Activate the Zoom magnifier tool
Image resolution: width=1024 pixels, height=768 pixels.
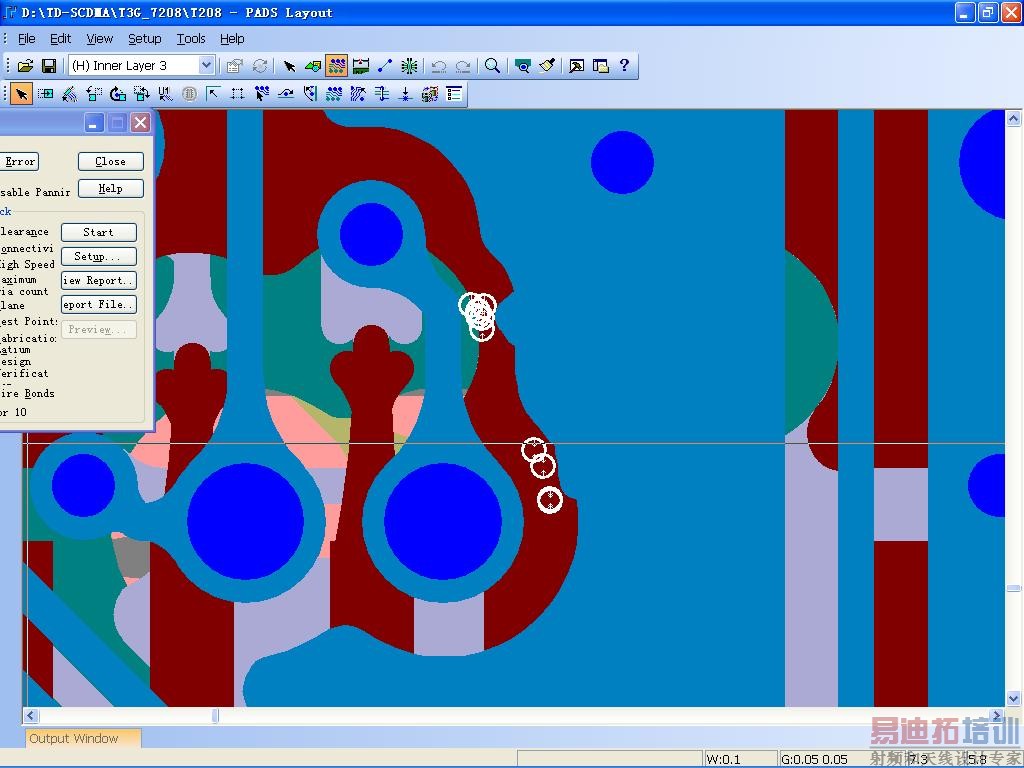click(492, 66)
